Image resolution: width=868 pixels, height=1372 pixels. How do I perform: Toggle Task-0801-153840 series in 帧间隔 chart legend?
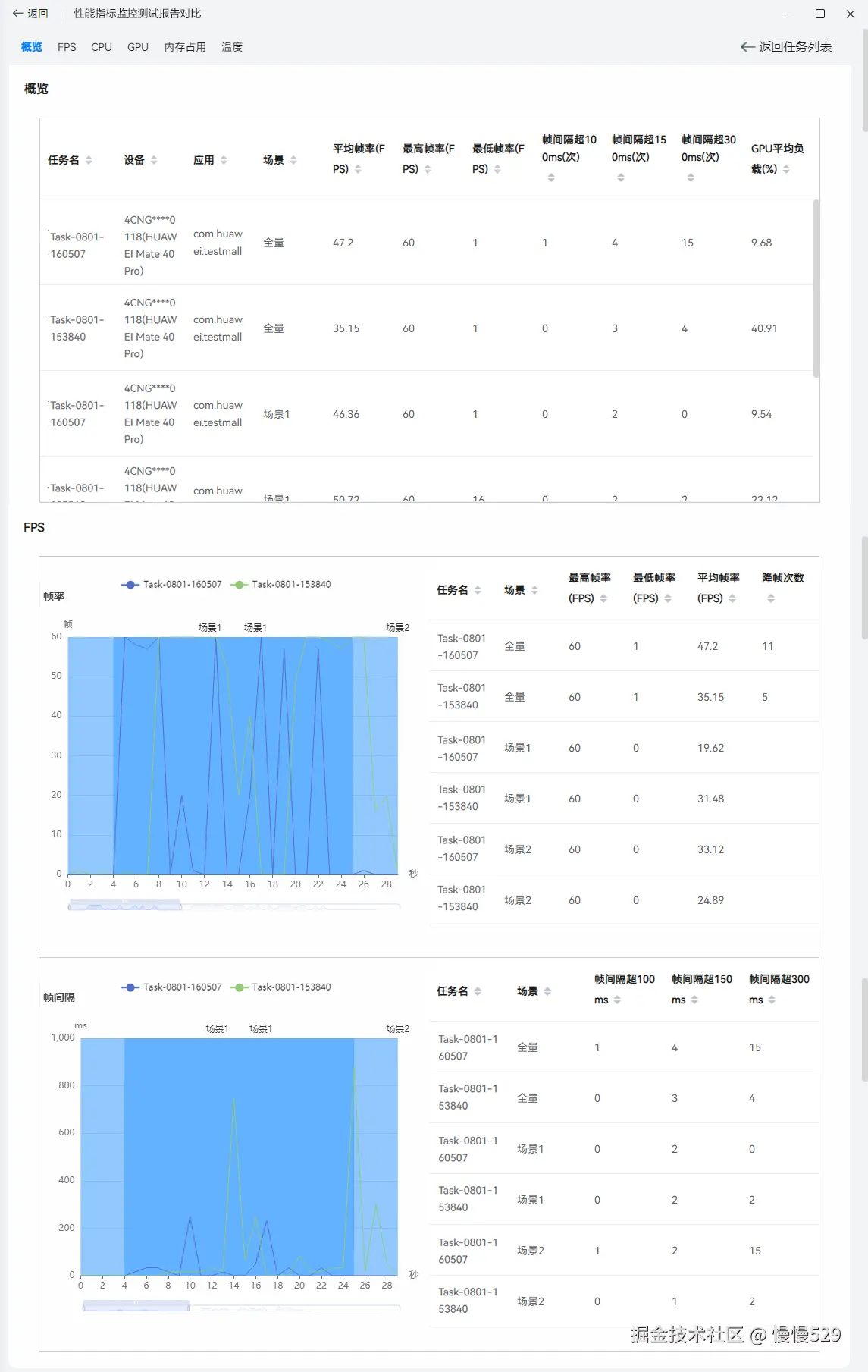280,987
